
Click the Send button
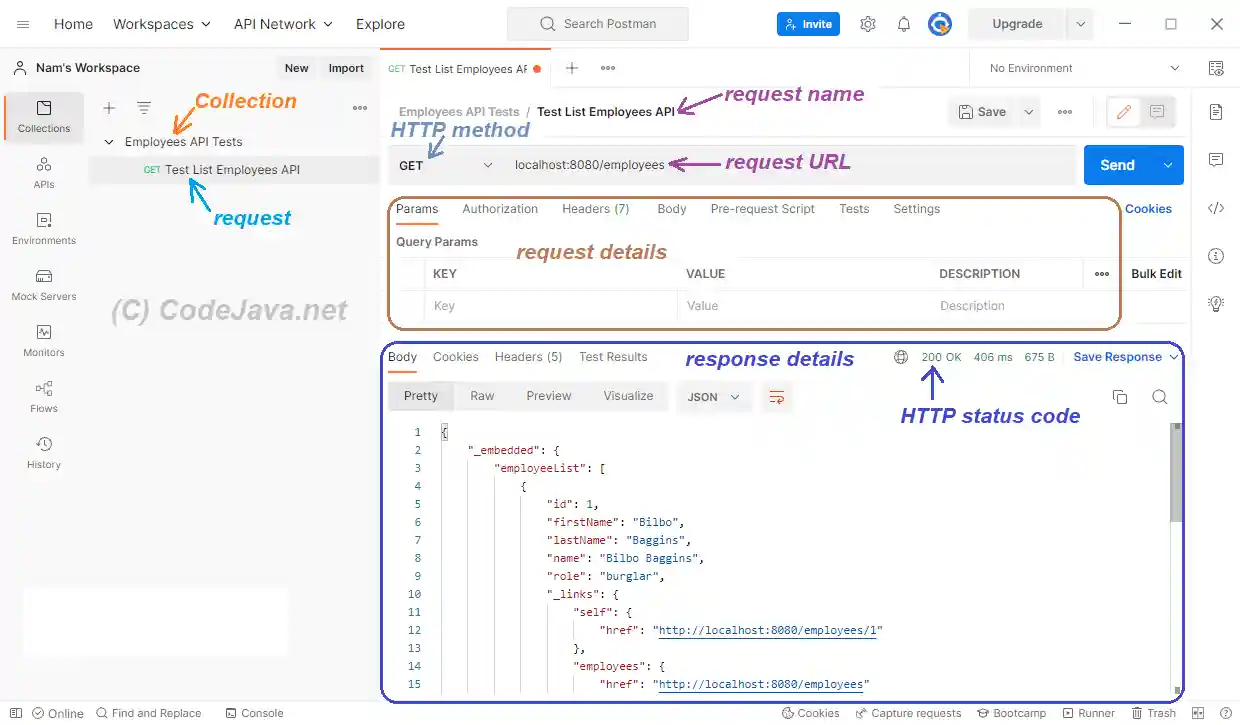point(1117,165)
